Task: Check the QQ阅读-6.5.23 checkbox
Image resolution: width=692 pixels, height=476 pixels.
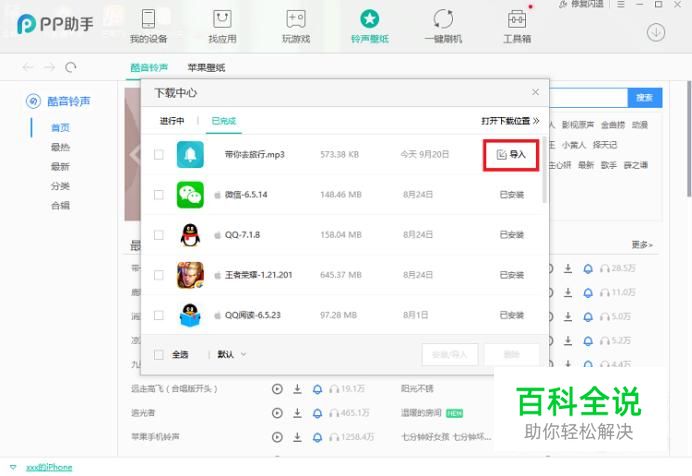Action: click(158, 315)
